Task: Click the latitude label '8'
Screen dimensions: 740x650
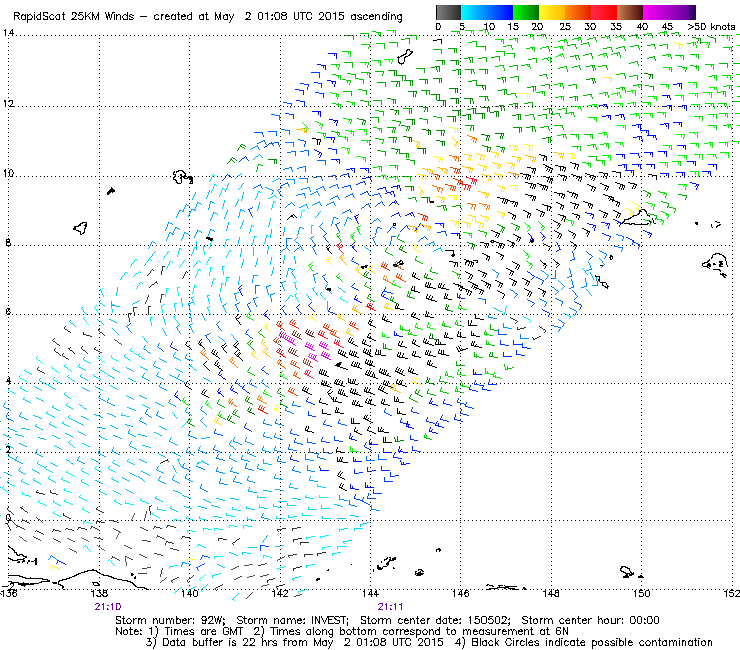Action: (x=8, y=243)
